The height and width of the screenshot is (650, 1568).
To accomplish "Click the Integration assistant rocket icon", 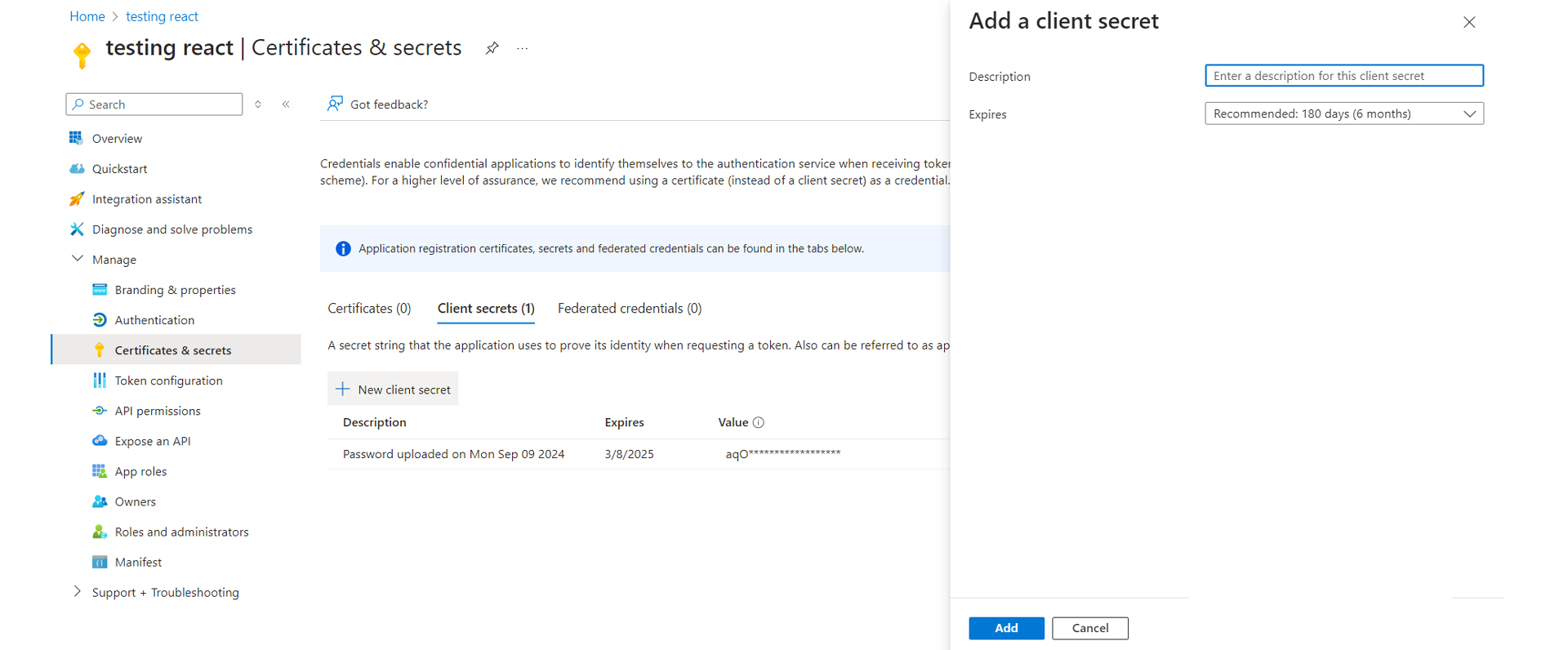I will (76, 198).
